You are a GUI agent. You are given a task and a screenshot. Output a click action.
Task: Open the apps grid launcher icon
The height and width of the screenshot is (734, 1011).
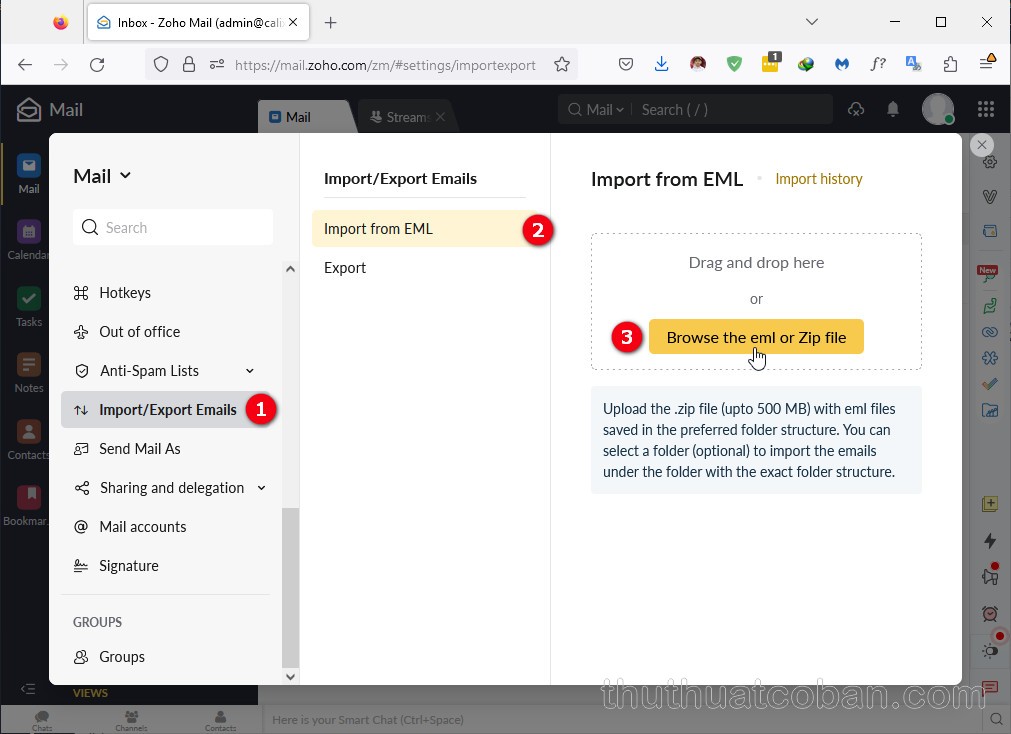(x=985, y=109)
